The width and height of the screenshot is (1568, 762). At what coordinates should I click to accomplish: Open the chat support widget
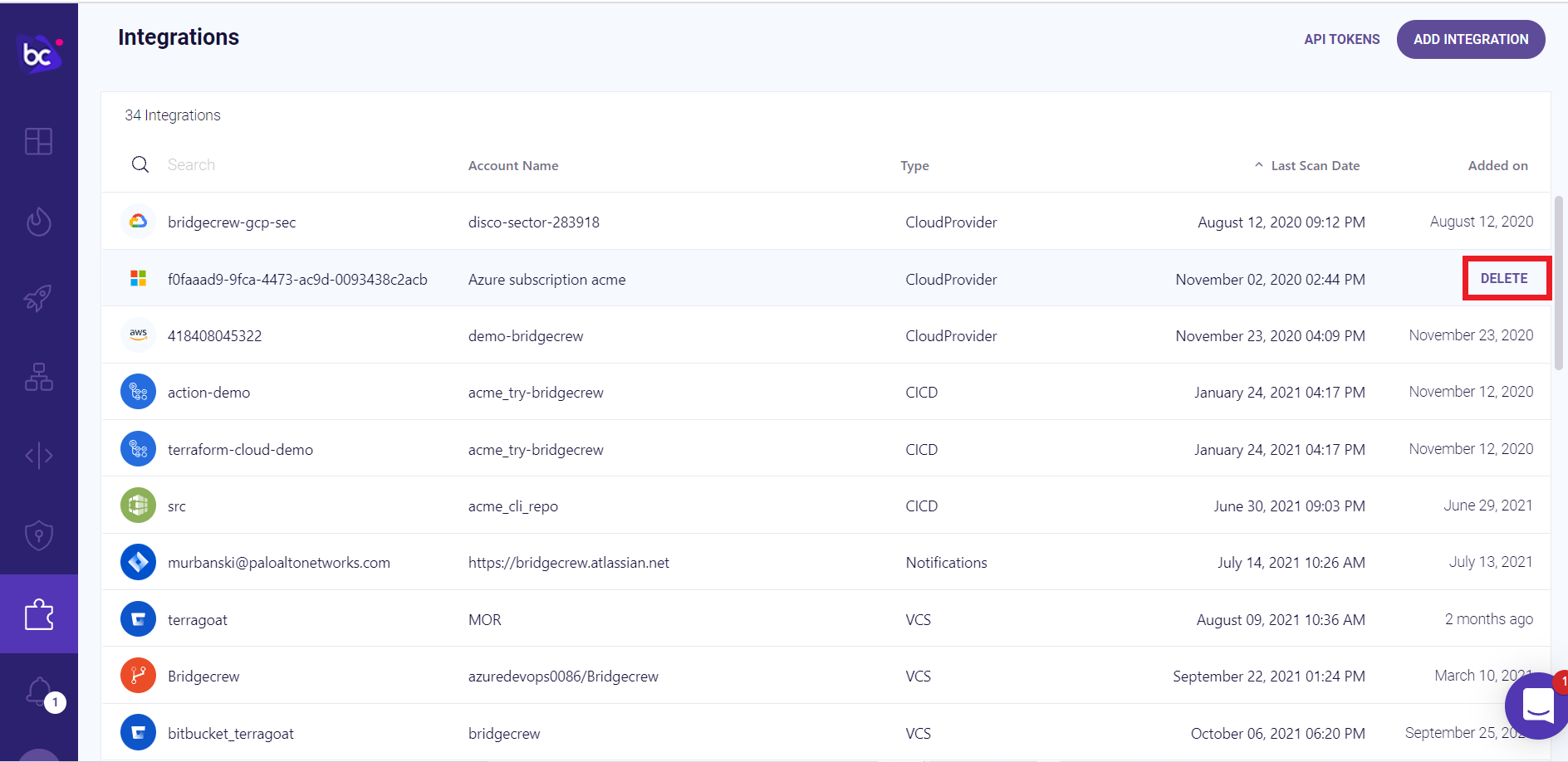[x=1536, y=706]
